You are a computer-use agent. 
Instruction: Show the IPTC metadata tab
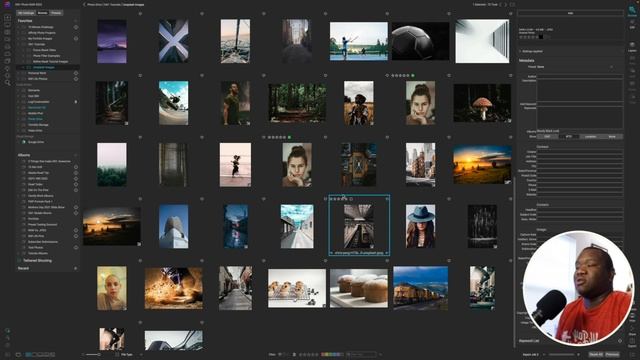(569, 137)
